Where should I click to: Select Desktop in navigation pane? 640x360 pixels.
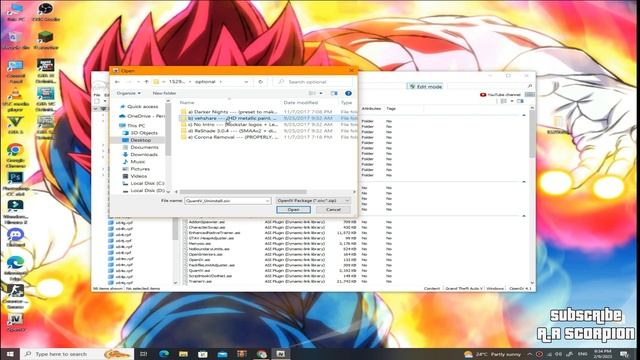click(140, 140)
